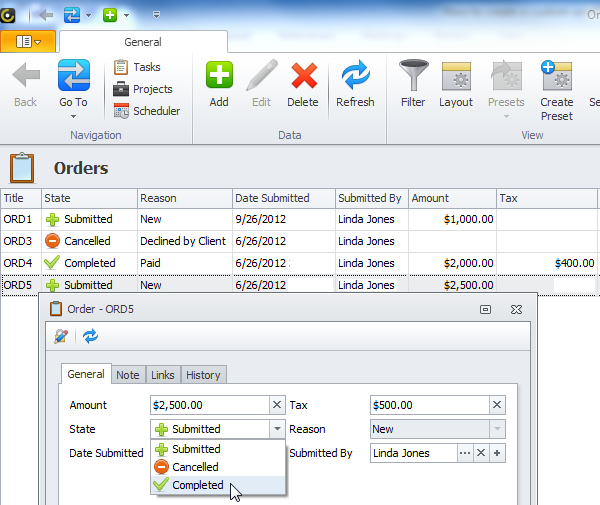Clear the Amount field value
The height and width of the screenshot is (505, 600).
click(x=277, y=405)
